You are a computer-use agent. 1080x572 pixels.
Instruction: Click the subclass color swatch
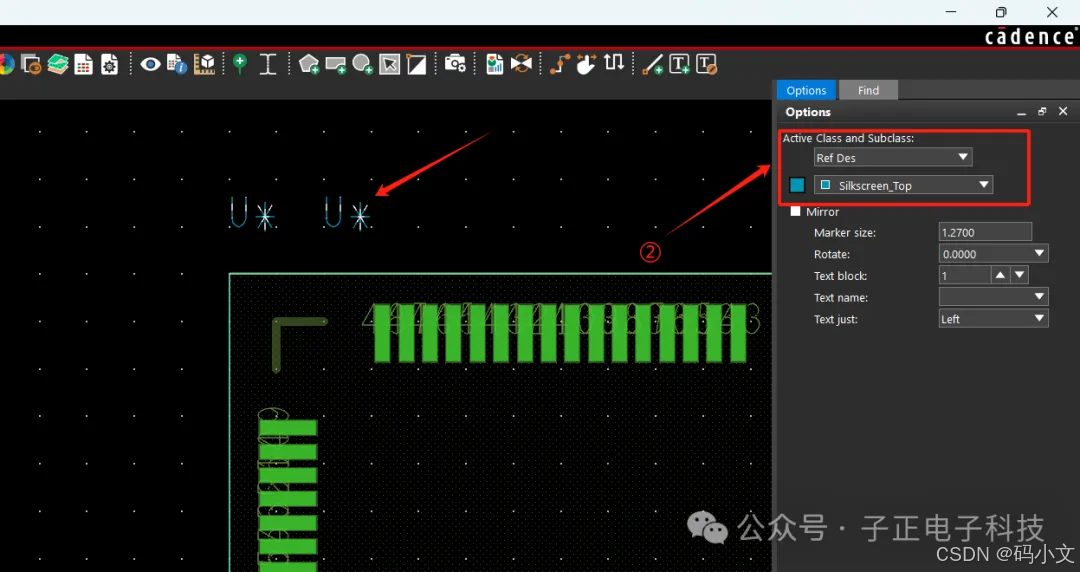(x=797, y=185)
